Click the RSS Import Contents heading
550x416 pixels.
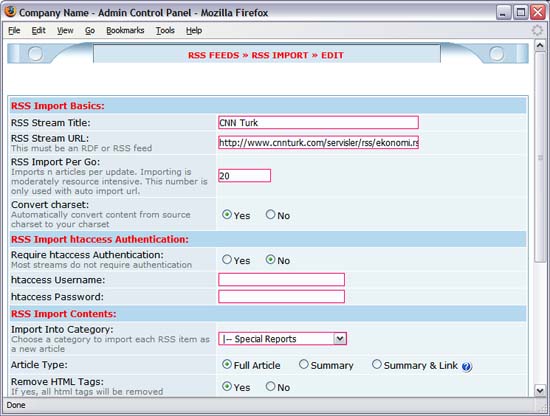(x=63, y=314)
